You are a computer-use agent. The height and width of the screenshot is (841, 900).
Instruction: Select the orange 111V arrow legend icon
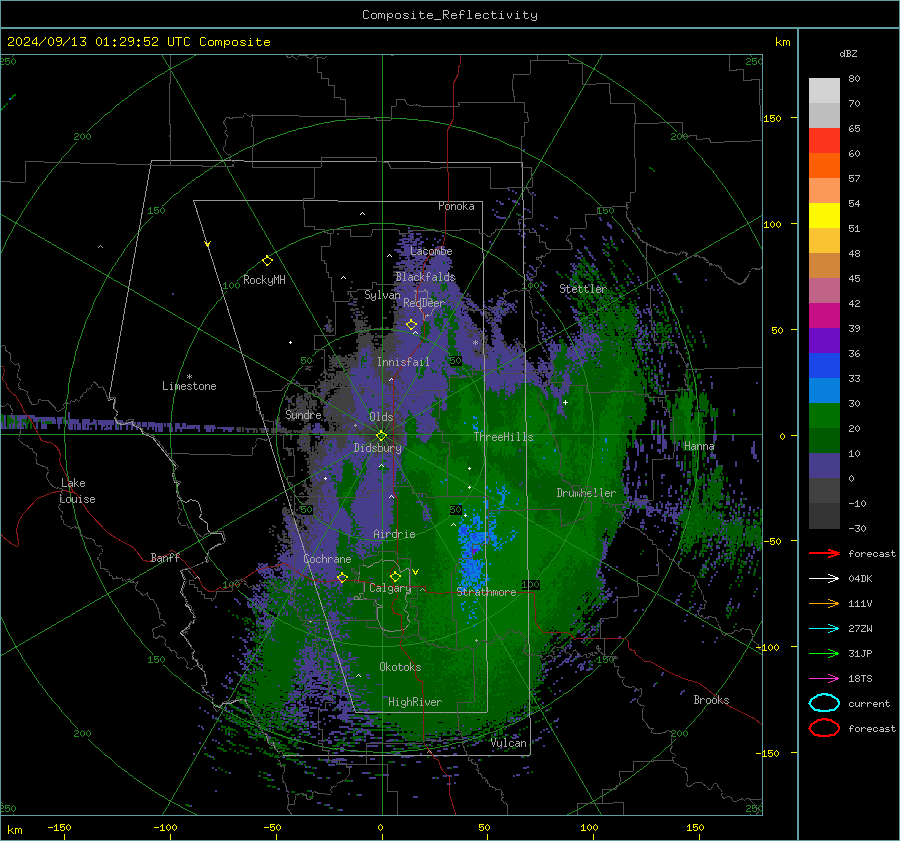824,603
